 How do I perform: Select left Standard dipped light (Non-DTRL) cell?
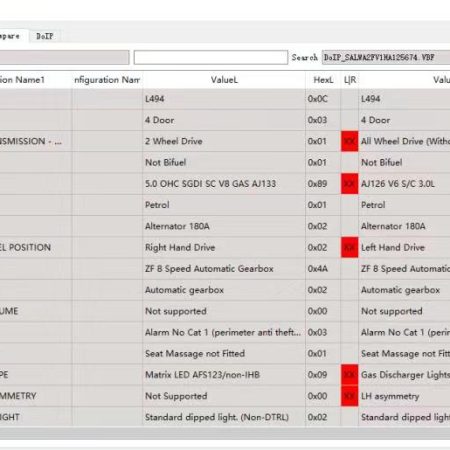(x=224, y=417)
